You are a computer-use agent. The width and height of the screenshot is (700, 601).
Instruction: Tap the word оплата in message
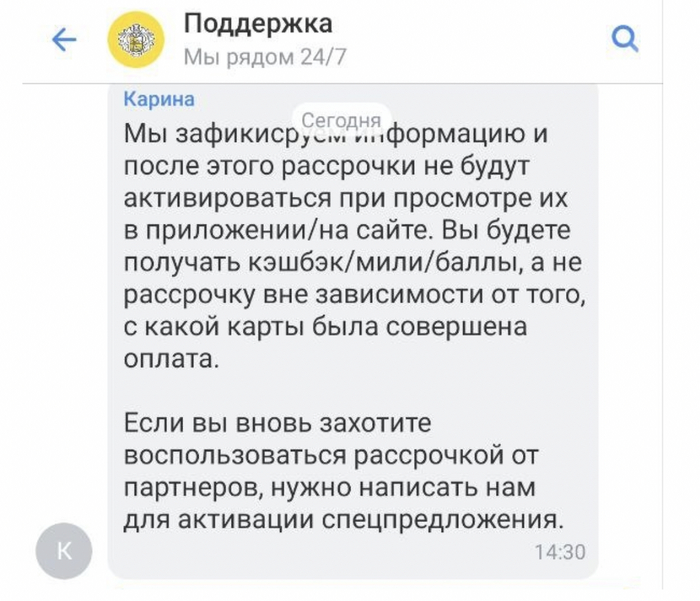[x=169, y=360]
